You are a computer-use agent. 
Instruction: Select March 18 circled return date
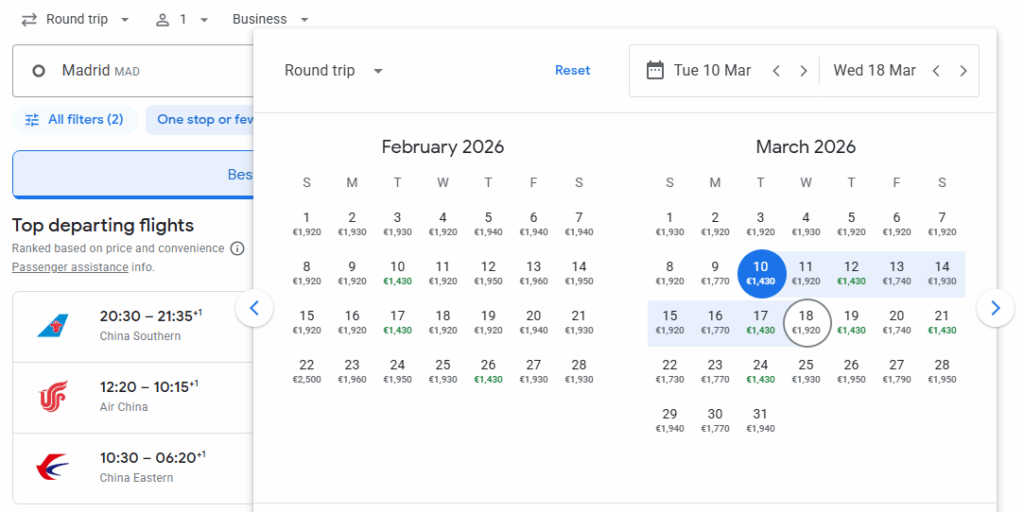tap(806, 323)
